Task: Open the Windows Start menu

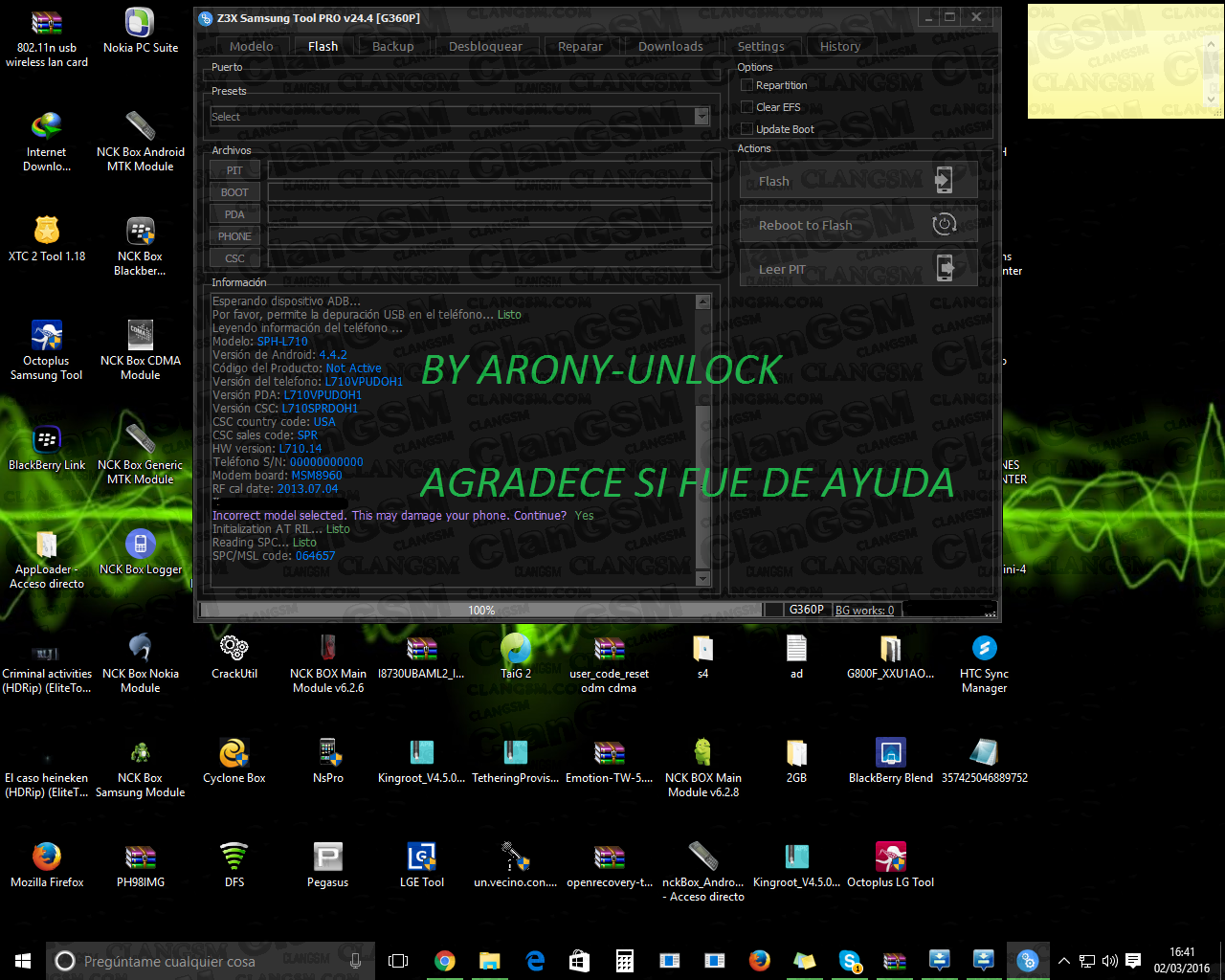Action: tap(23, 961)
